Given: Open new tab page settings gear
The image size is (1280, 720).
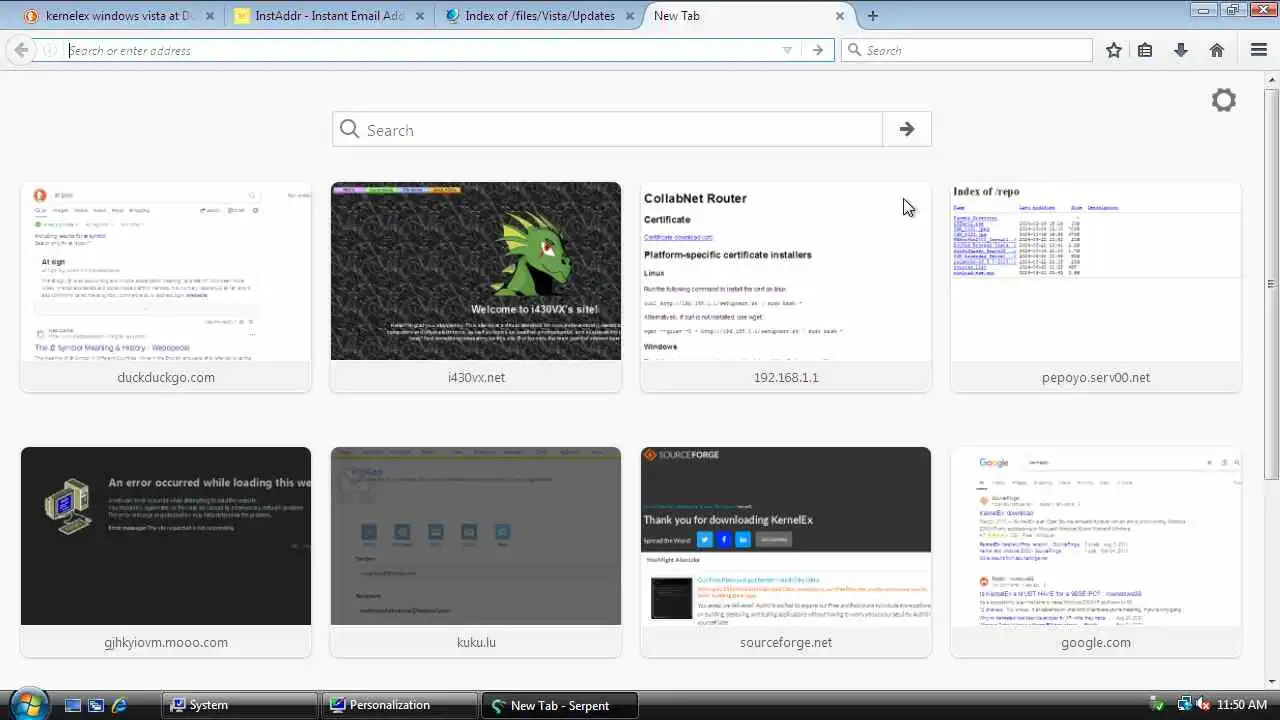Looking at the screenshot, I should [1224, 100].
